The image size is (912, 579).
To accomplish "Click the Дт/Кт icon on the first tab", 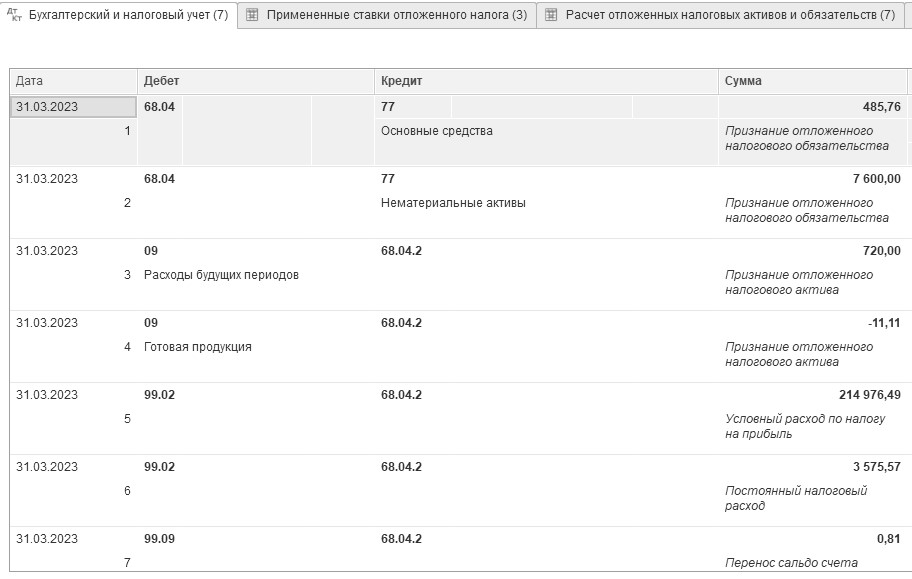I will pos(14,15).
